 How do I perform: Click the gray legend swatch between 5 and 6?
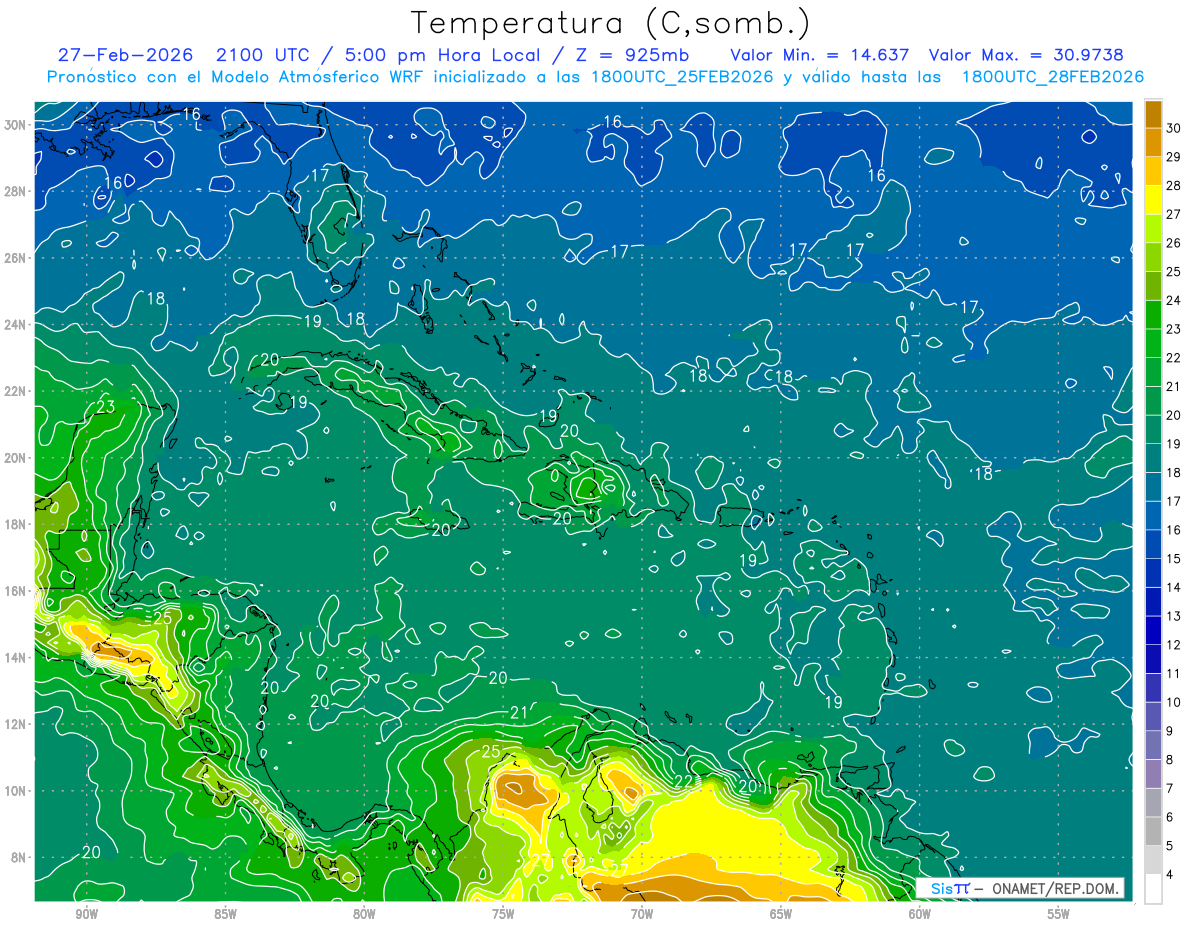pyautogui.click(x=1153, y=832)
